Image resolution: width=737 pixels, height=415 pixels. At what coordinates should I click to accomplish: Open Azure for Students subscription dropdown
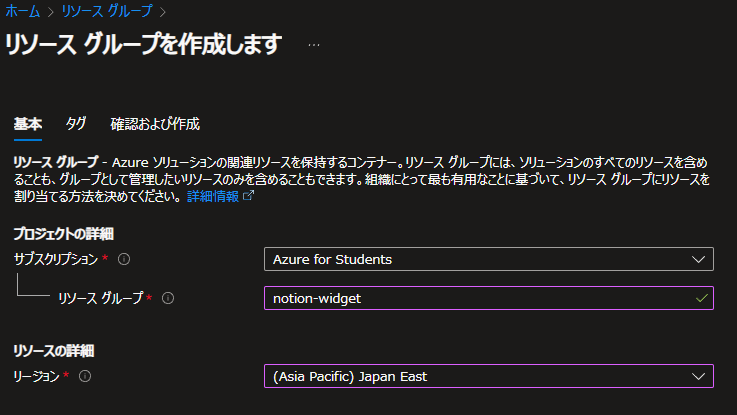click(489, 259)
